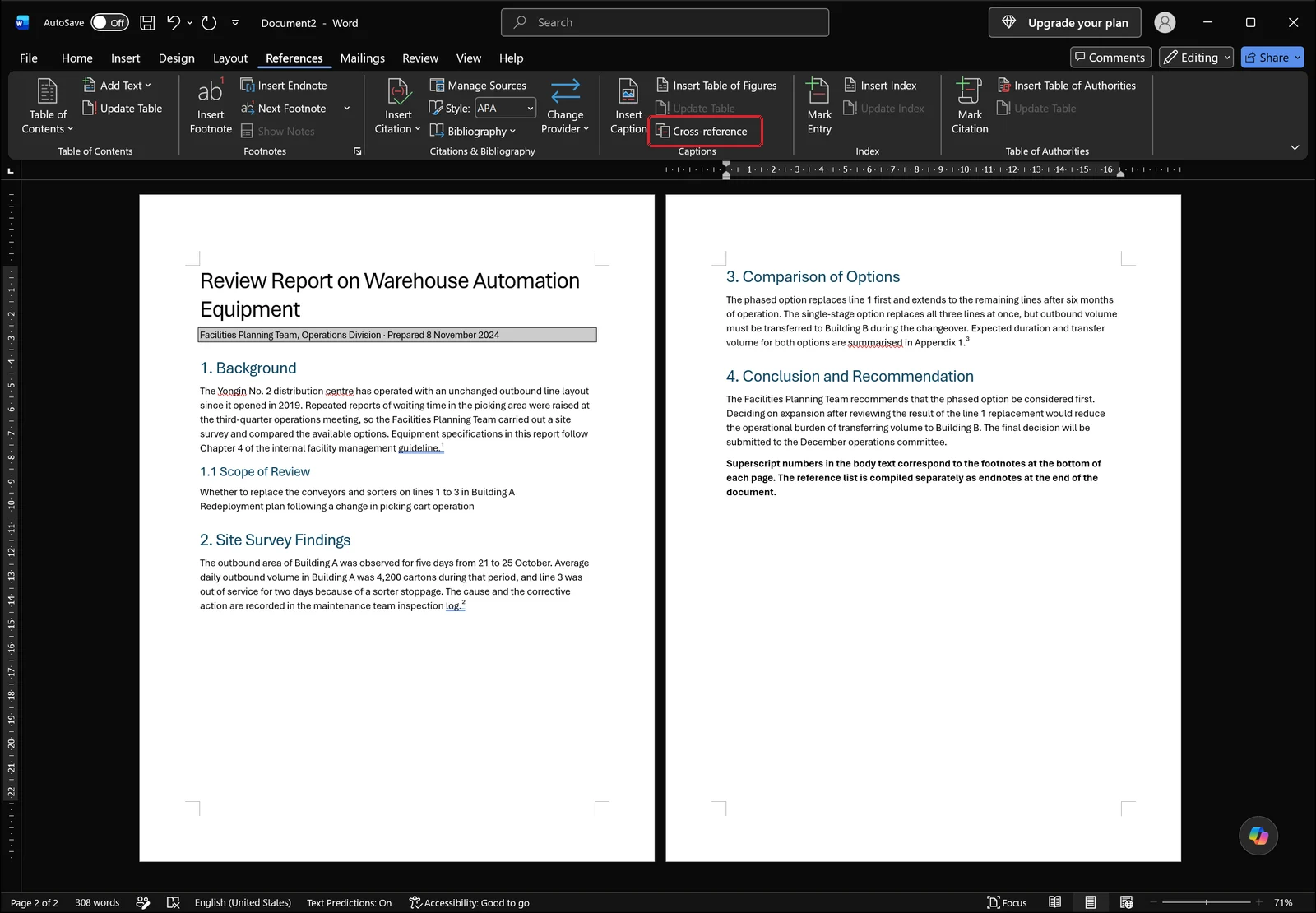Click Insert Caption icon

(x=628, y=92)
